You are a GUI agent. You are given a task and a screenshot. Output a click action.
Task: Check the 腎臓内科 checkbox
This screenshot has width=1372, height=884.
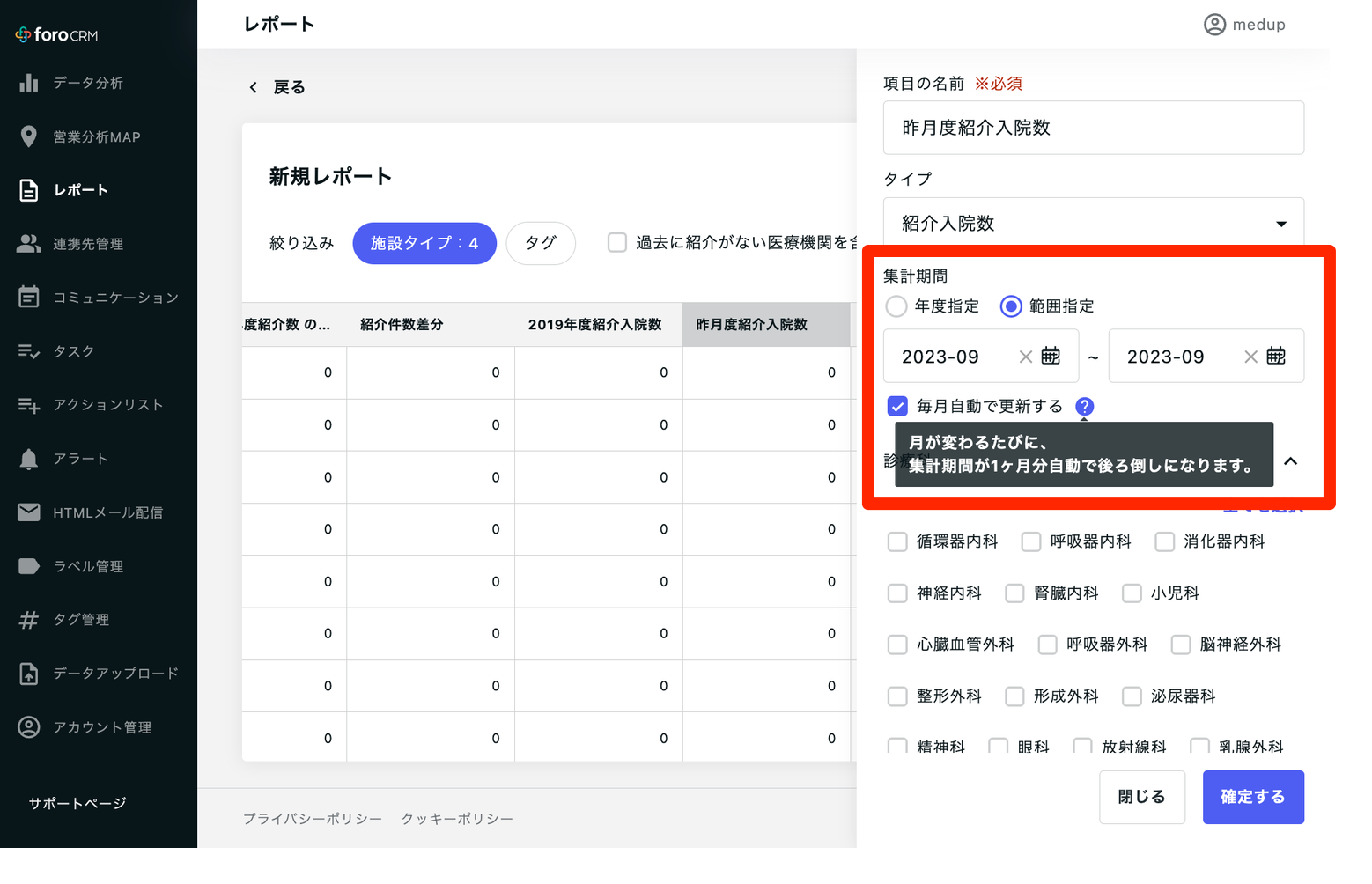click(1014, 593)
